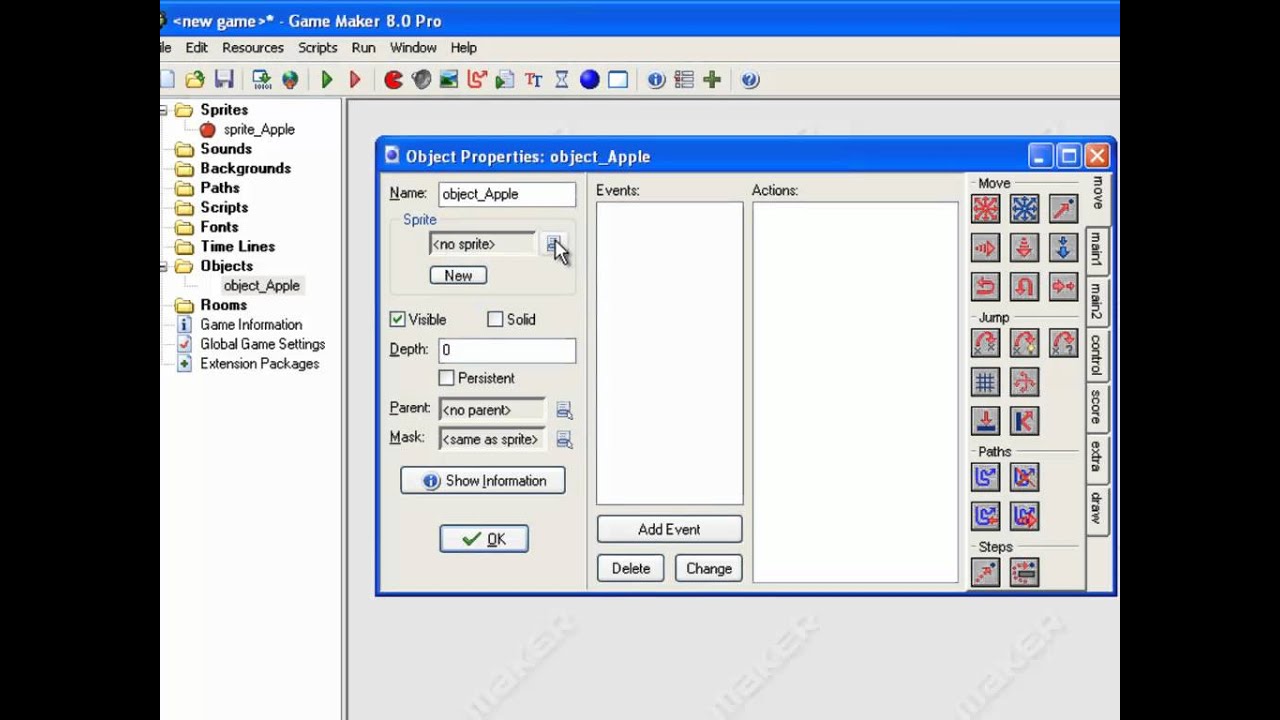Switch to the draw actions tab
Screen dimensions: 1280x720
tap(1096, 508)
